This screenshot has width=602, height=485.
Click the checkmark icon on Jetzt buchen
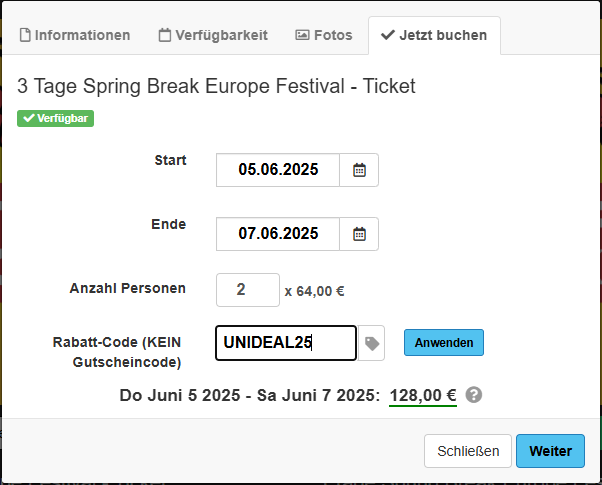388,35
